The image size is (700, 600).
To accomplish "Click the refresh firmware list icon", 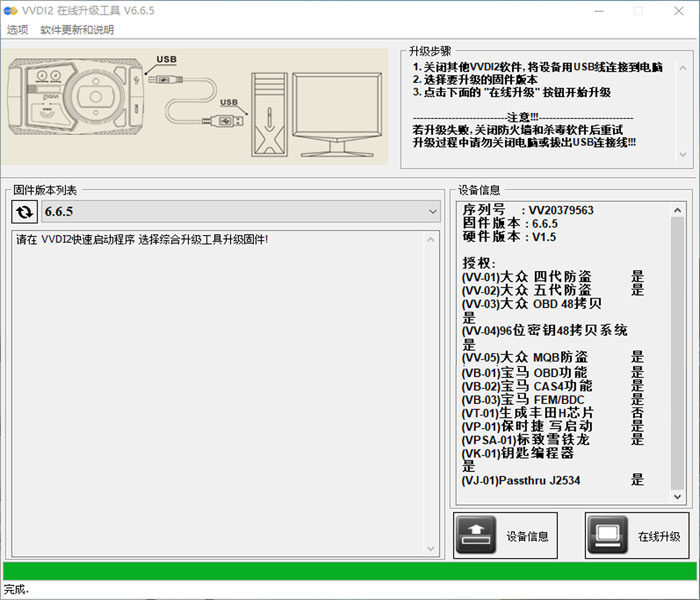I will click(24, 212).
